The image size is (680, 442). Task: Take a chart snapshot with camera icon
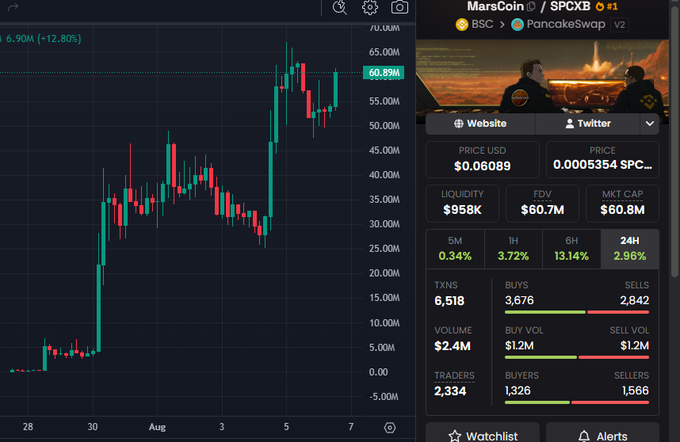click(399, 7)
